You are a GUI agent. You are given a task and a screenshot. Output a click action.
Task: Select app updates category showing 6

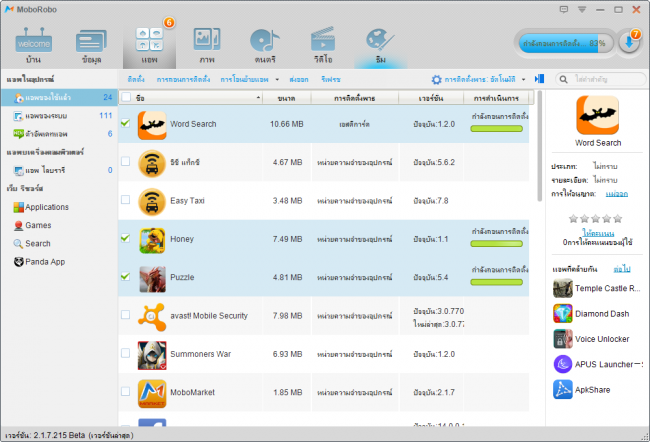59,134
